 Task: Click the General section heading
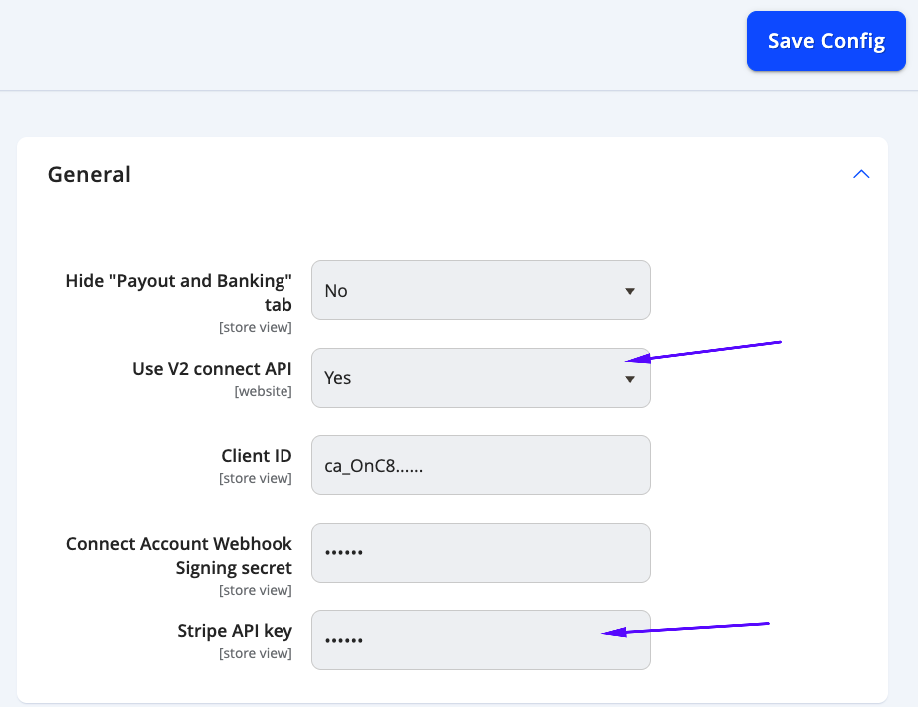[89, 174]
